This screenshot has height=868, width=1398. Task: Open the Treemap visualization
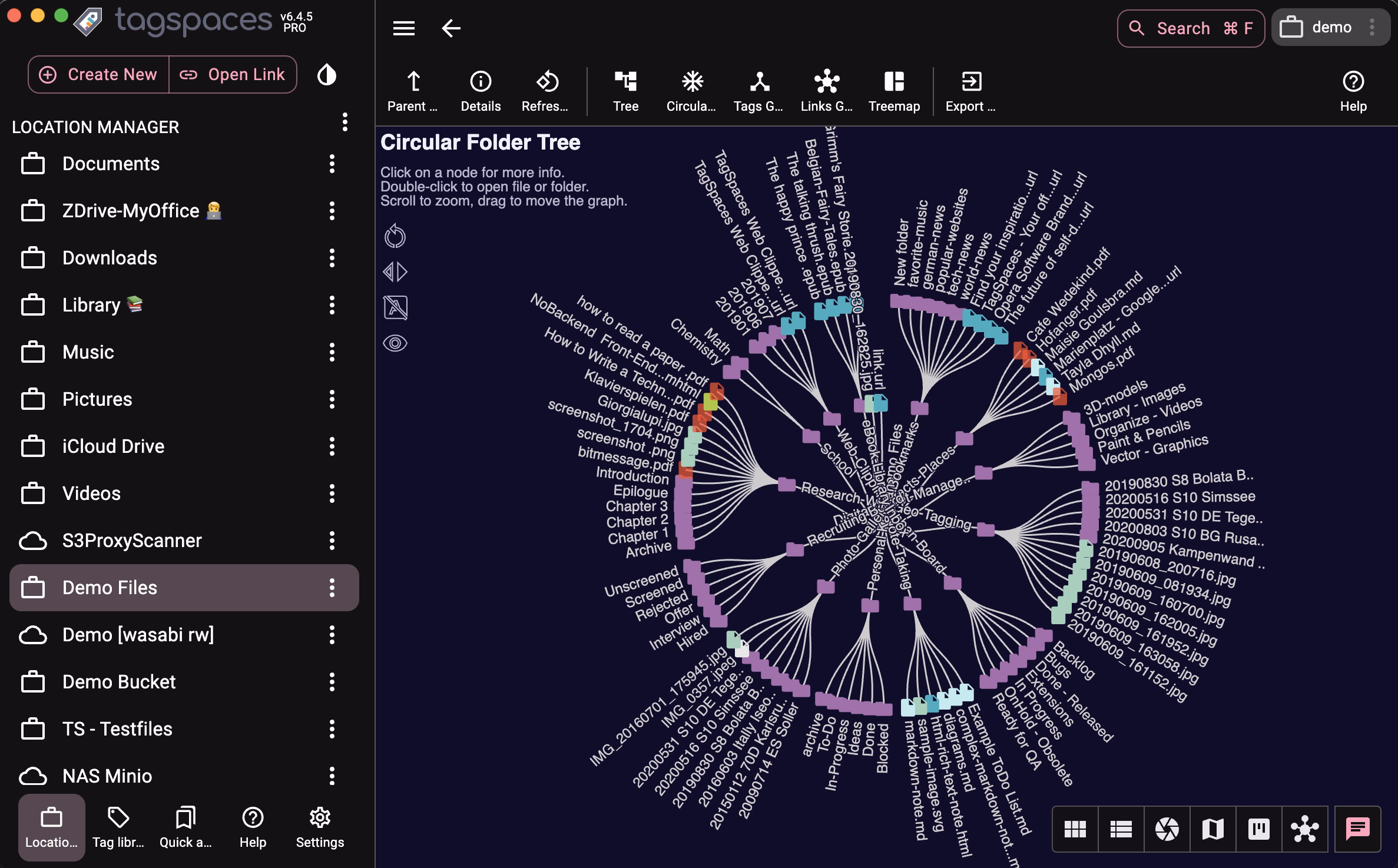click(x=893, y=90)
